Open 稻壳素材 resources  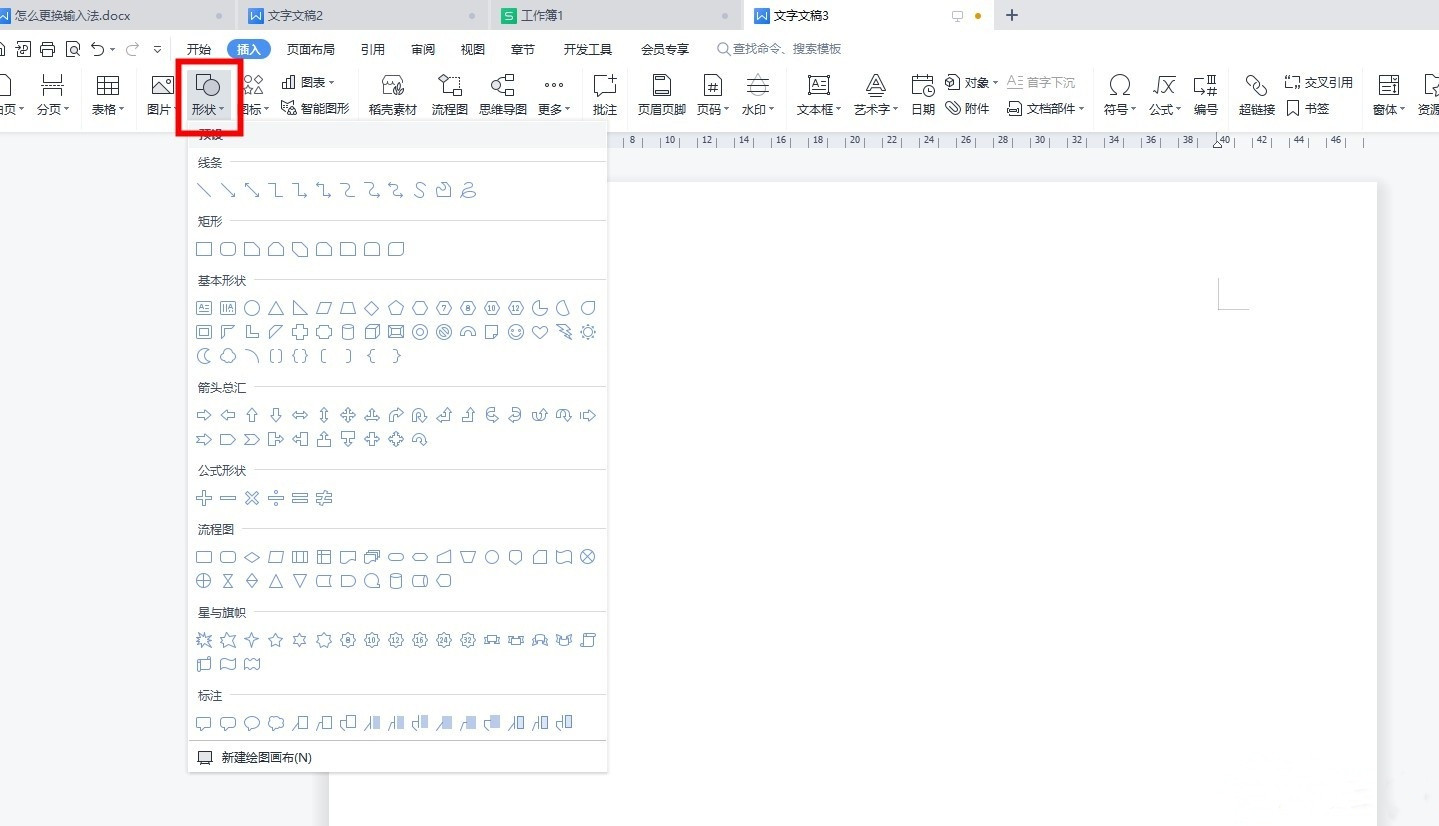(x=393, y=95)
